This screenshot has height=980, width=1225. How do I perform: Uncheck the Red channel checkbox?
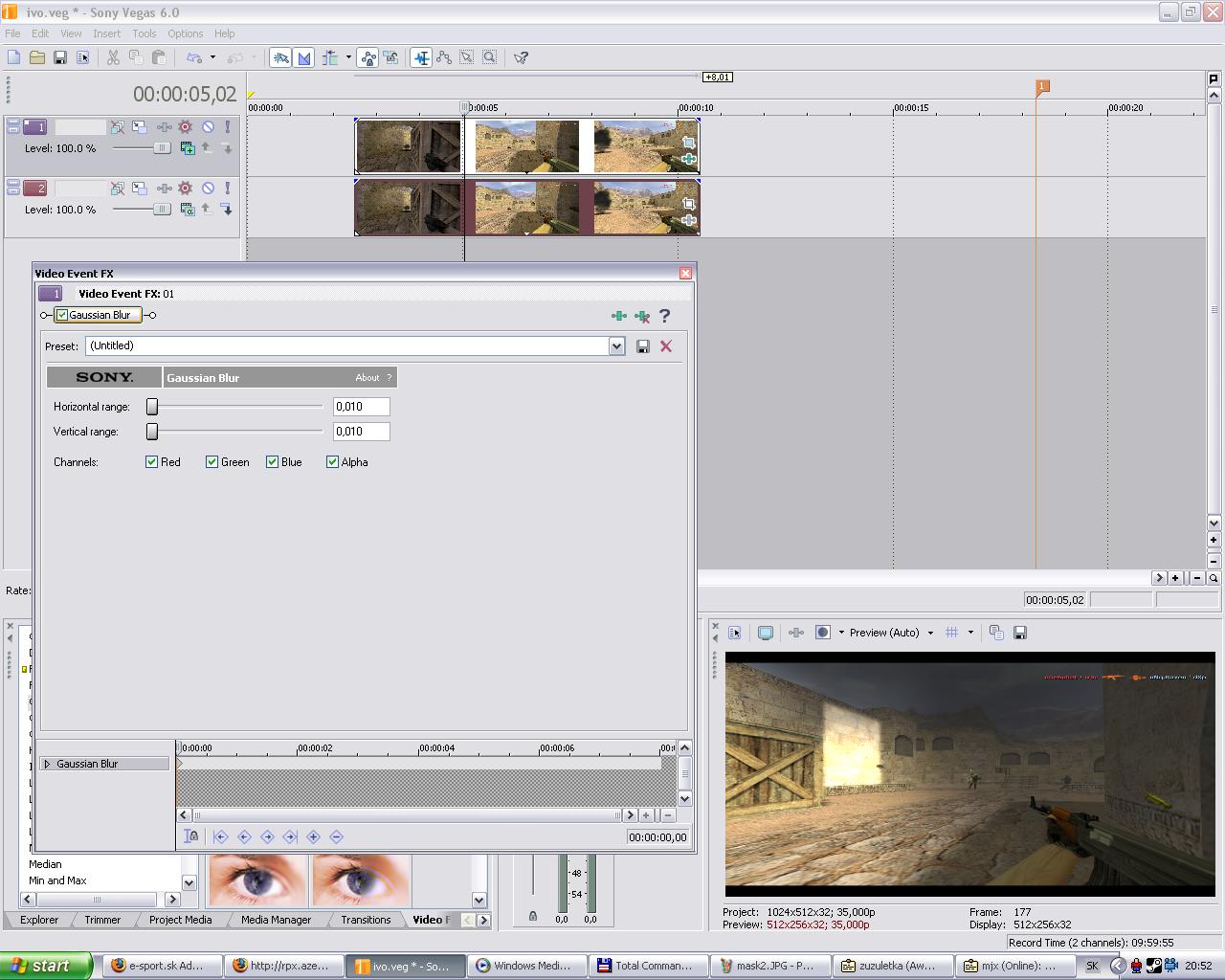pyautogui.click(x=151, y=462)
